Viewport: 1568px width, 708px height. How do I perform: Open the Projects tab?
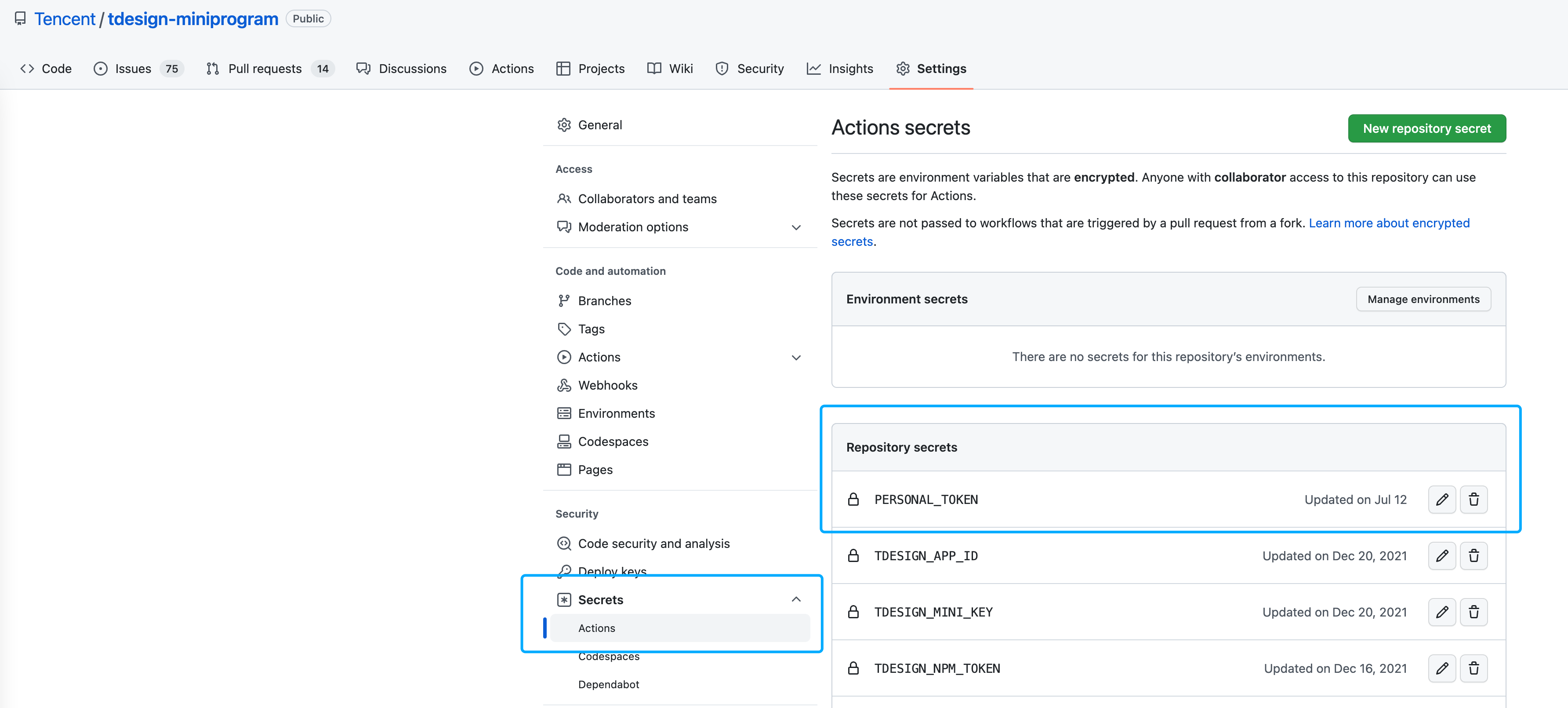(x=591, y=69)
